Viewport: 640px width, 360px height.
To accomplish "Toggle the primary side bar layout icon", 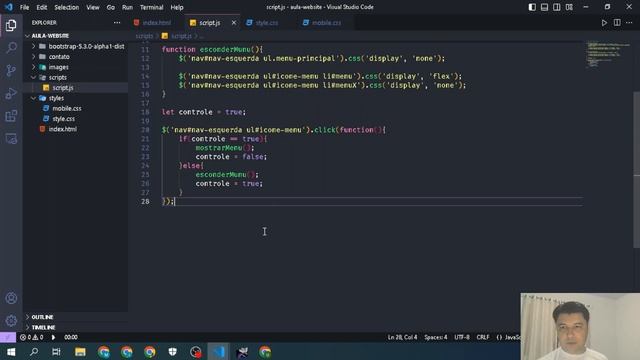I will click(x=532, y=7).
